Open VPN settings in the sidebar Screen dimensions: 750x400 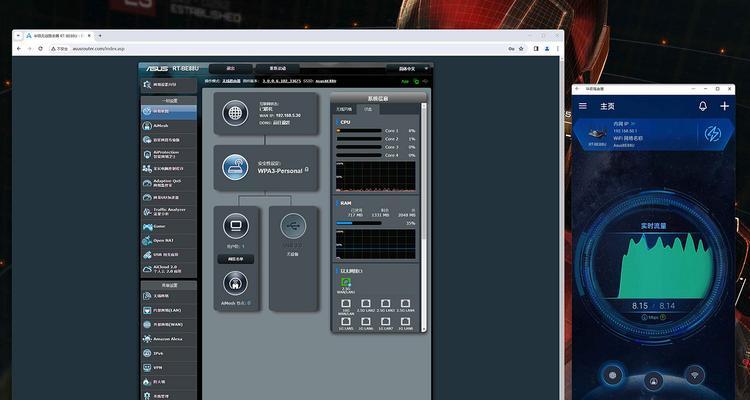[168, 367]
